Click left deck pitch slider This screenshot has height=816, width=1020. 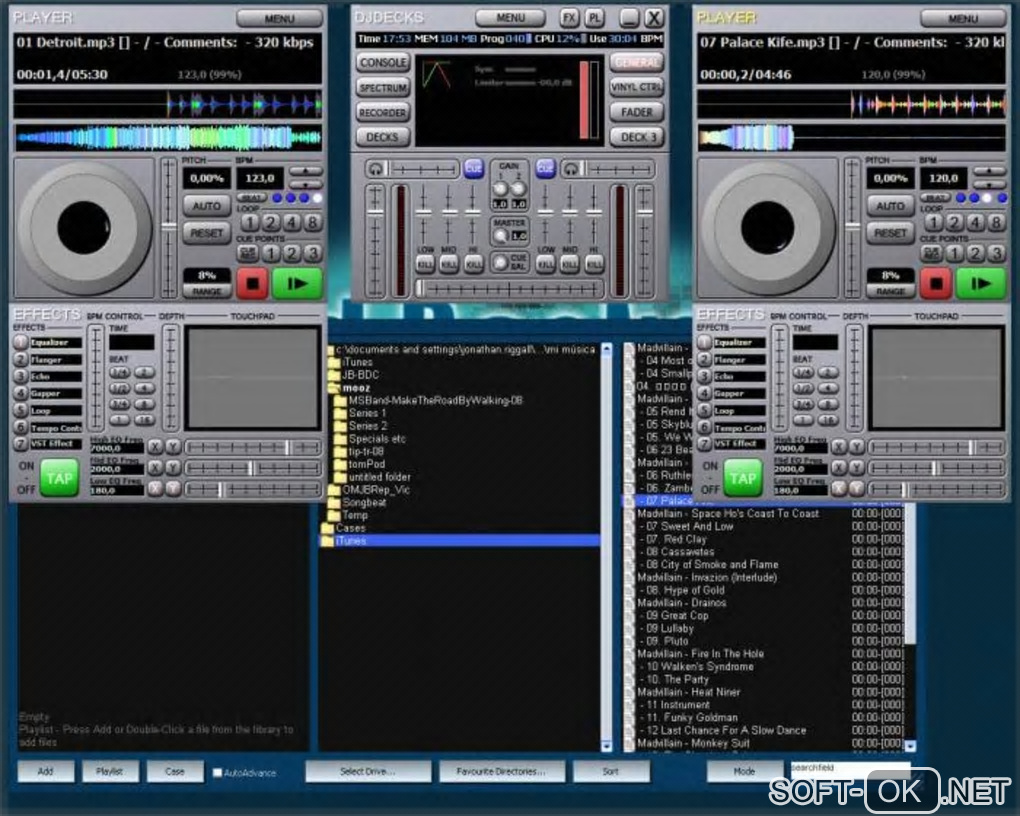pos(169,227)
